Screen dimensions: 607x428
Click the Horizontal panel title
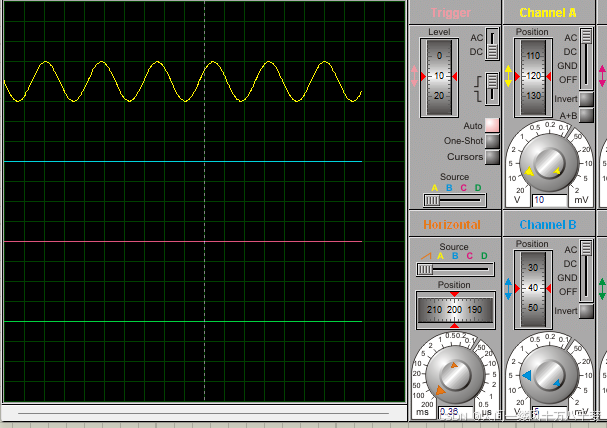[x=452, y=224]
